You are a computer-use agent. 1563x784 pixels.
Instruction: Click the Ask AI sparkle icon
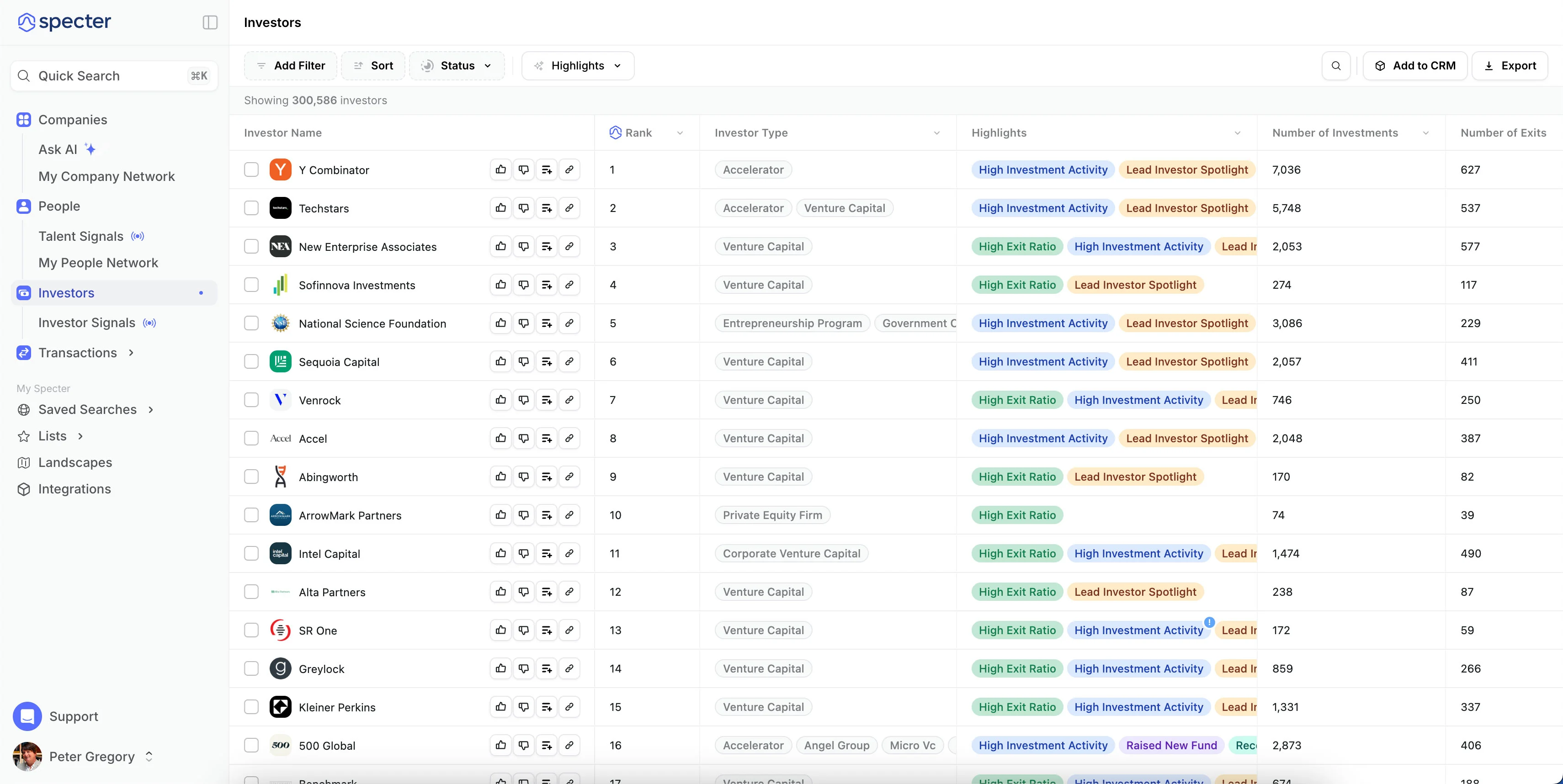tap(90, 149)
